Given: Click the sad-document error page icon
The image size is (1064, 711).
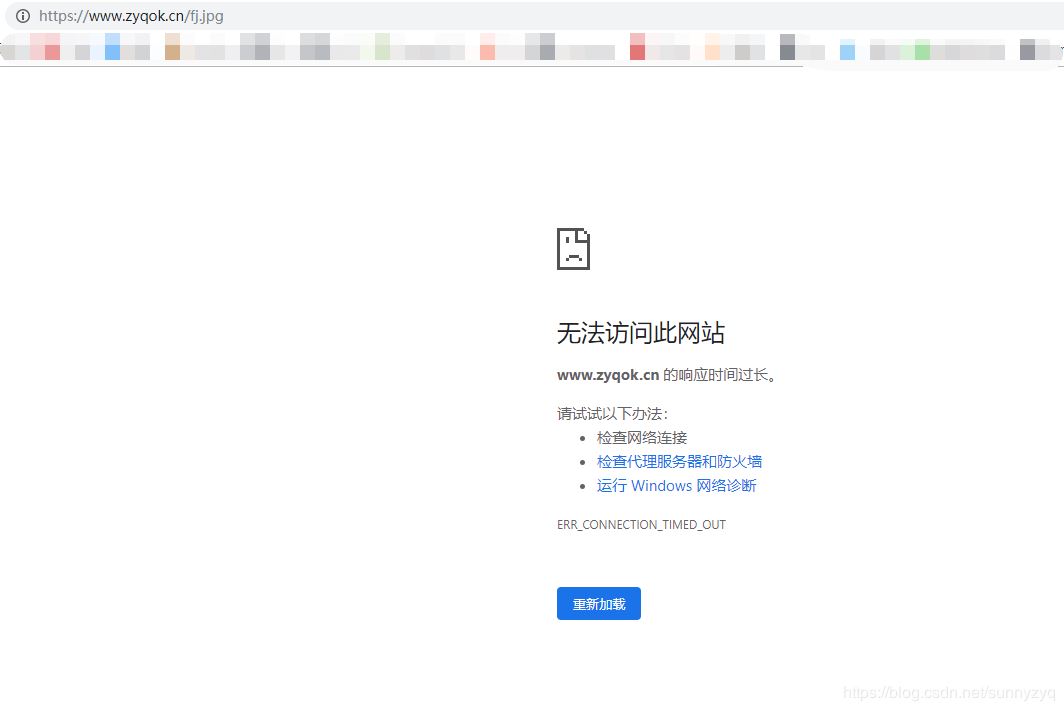Looking at the screenshot, I should click(572, 249).
